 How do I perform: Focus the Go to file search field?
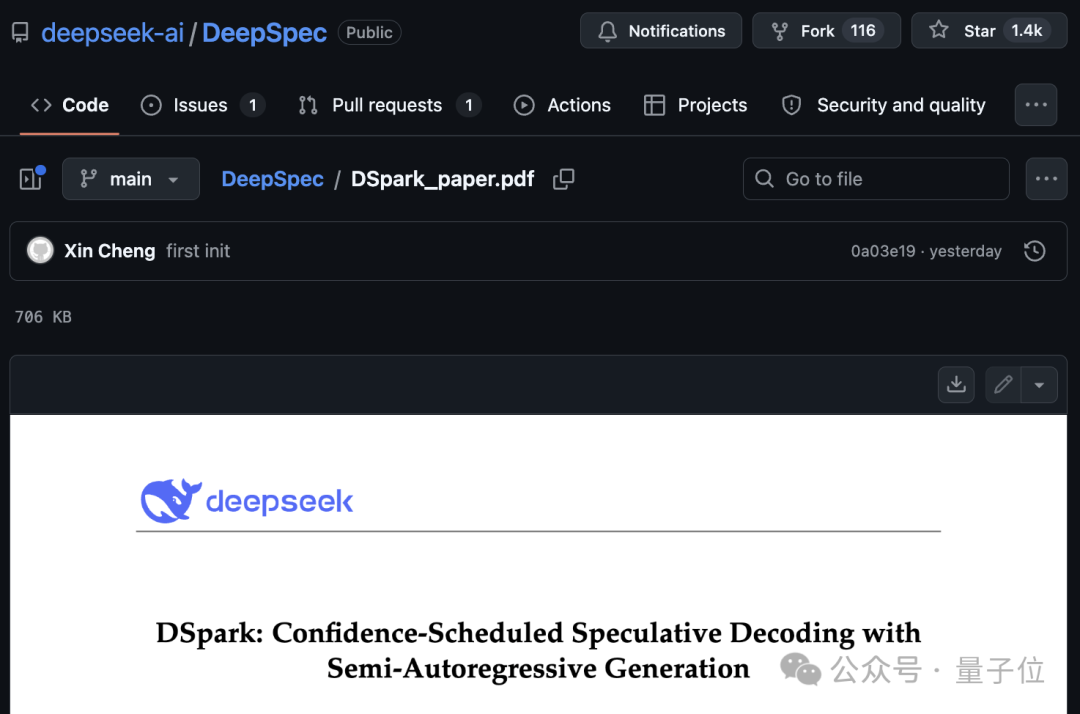coord(876,179)
